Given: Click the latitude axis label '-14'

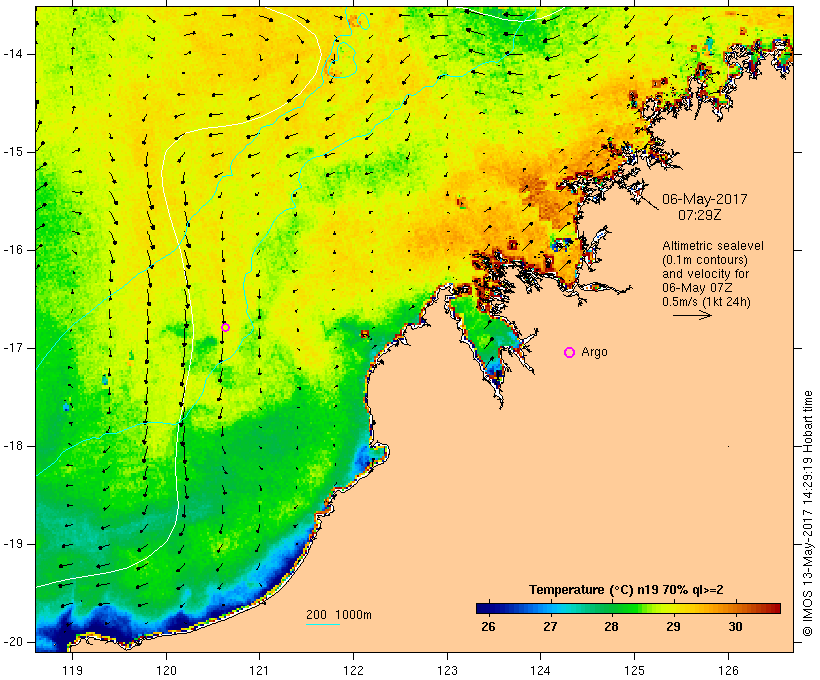Looking at the screenshot, I should (12, 54).
